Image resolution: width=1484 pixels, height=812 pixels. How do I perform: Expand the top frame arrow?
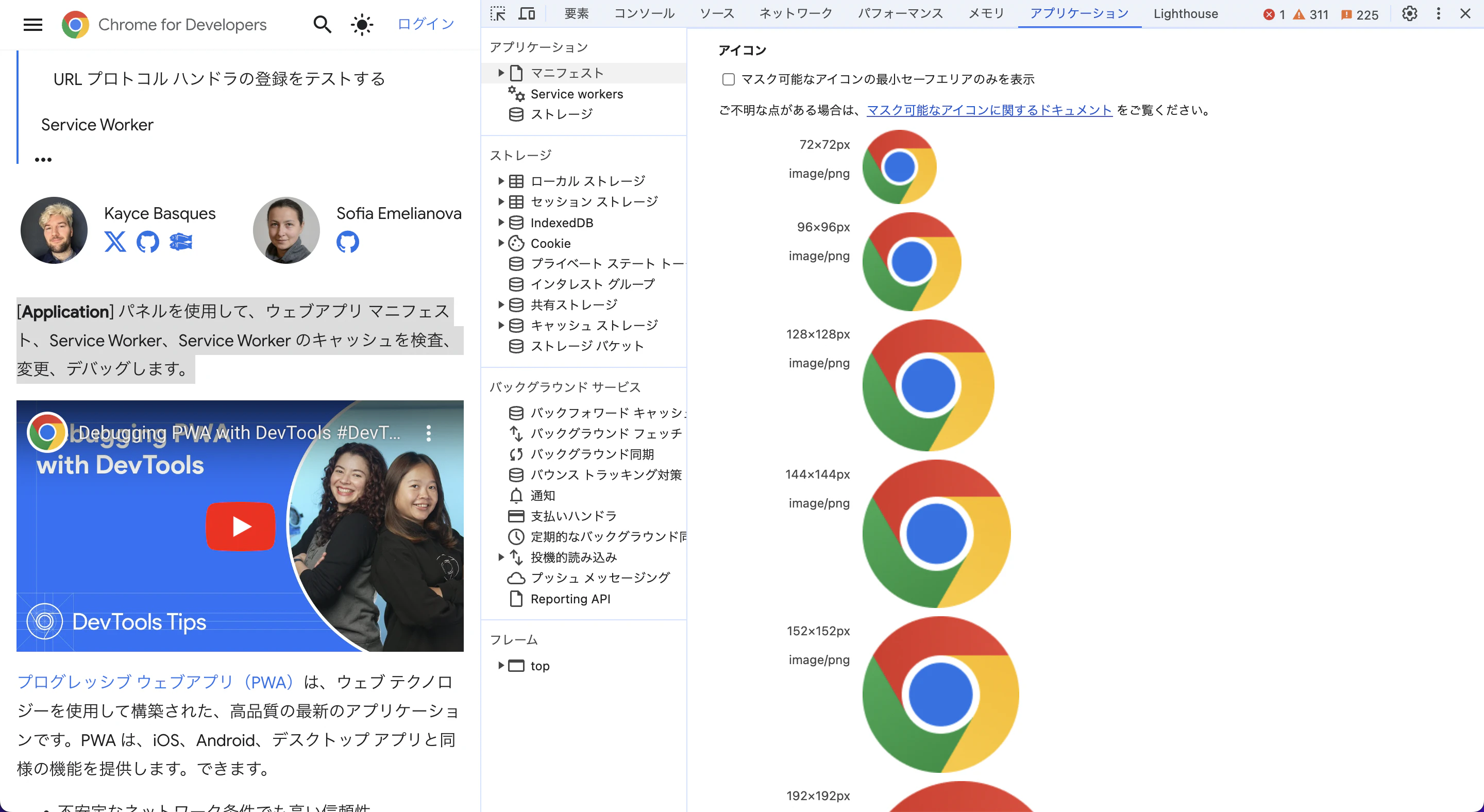[x=501, y=665]
